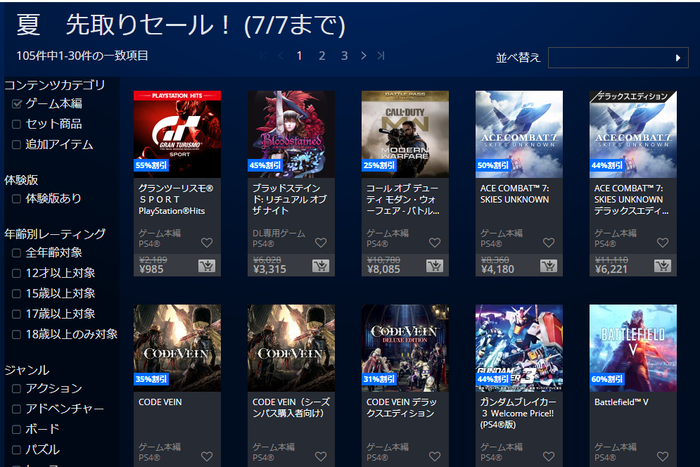The width and height of the screenshot is (700, 467).
Task: Open the ガンダムブレイカー3 title link
Action: pos(517,413)
